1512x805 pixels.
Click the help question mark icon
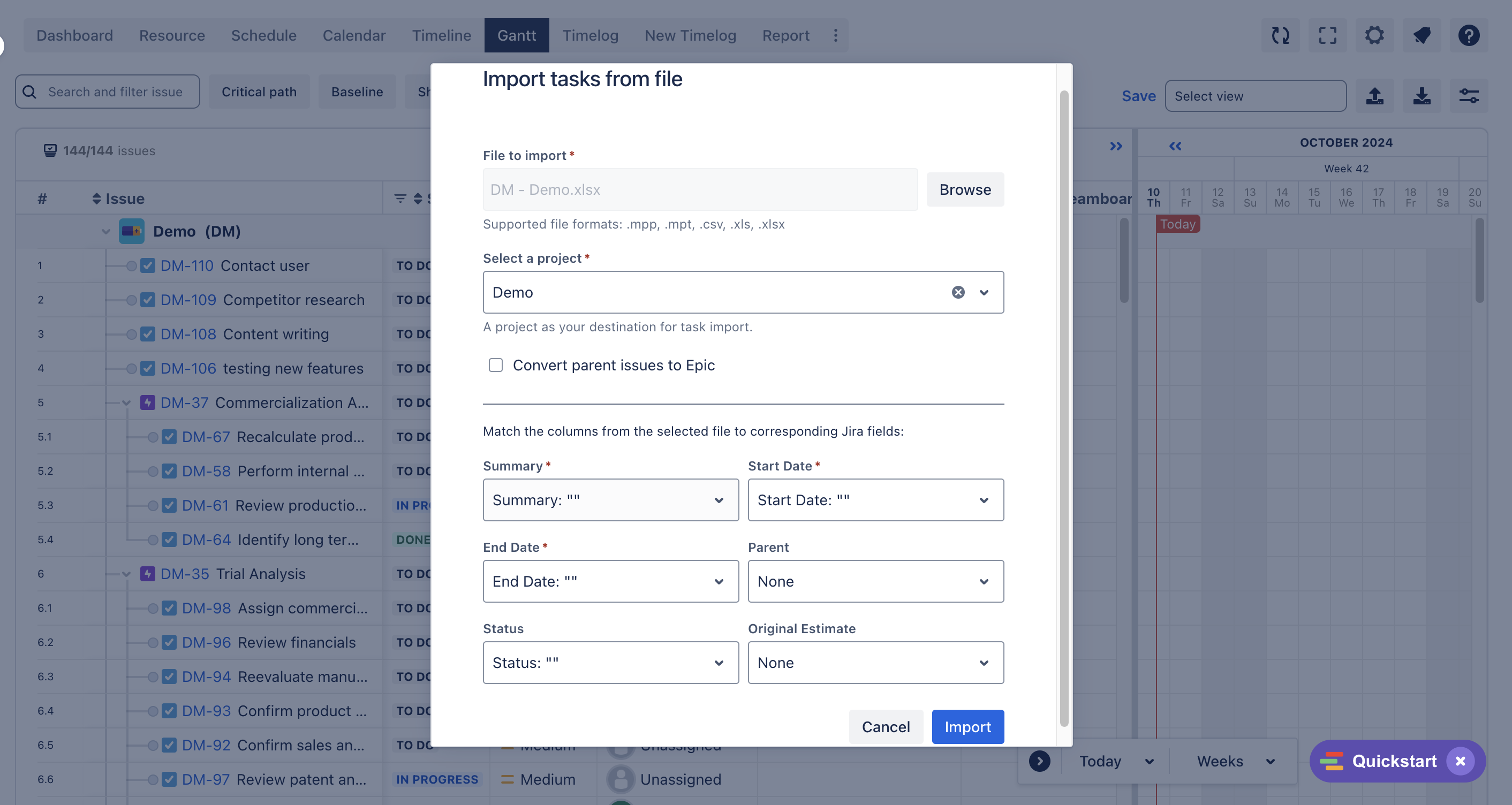1469,35
